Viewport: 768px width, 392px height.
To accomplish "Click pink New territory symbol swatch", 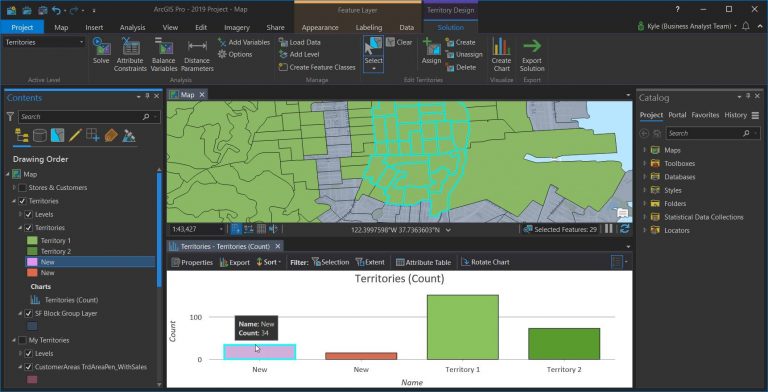I will point(32,262).
